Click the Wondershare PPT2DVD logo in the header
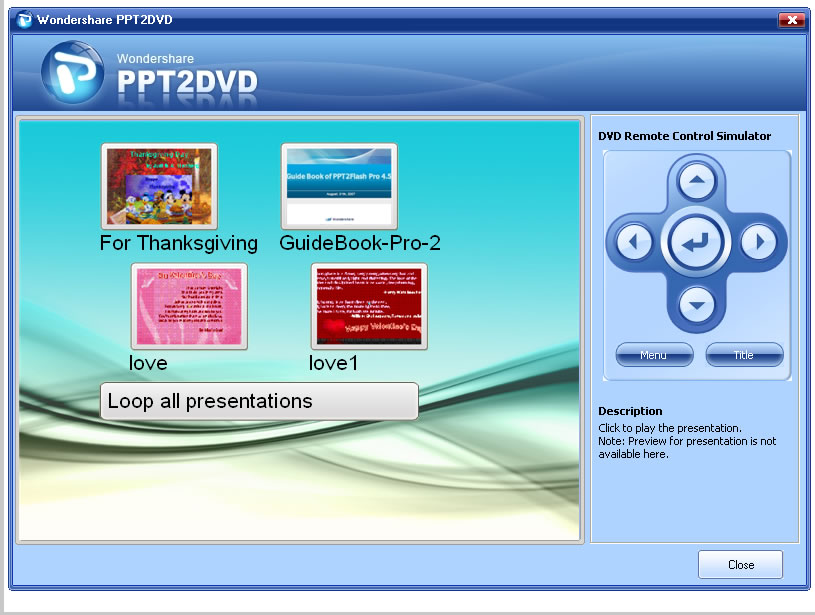The image size is (815, 615). click(x=150, y=74)
